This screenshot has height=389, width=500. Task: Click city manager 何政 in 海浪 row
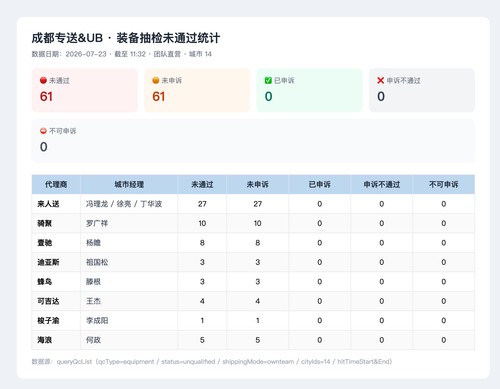tap(93, 340)
